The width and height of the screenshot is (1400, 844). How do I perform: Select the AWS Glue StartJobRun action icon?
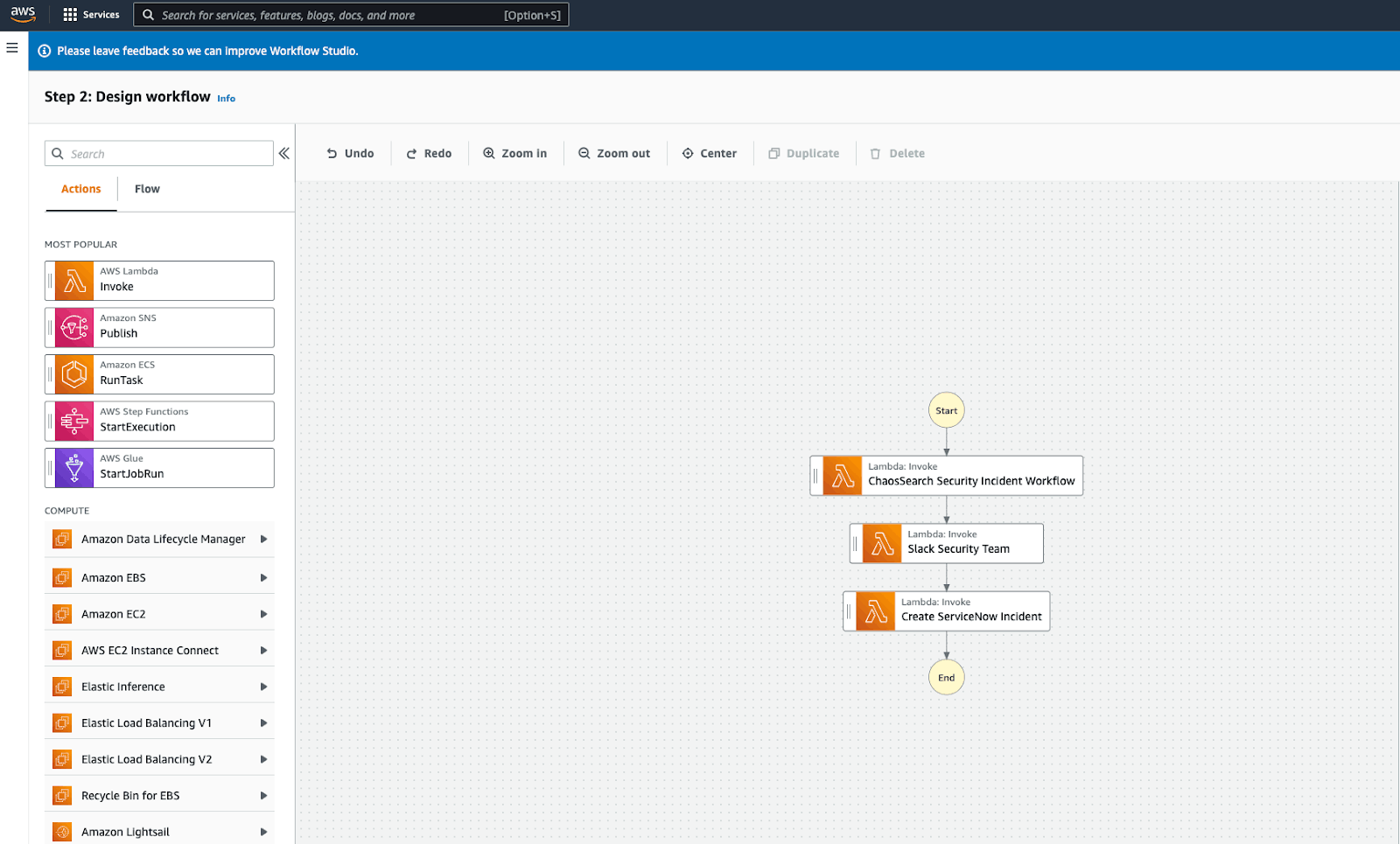[73, 467]
